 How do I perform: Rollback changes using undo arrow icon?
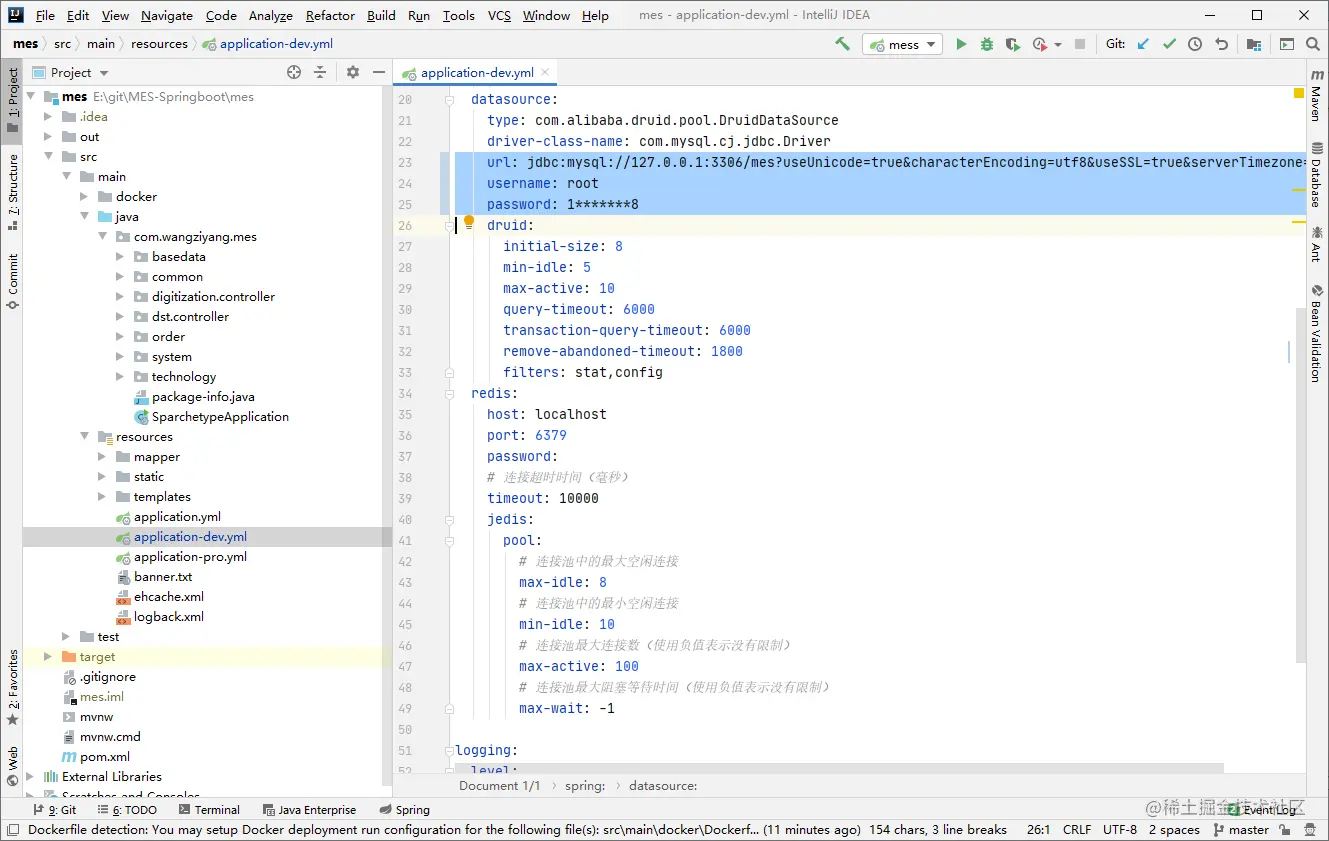[x=1221, y=44]
